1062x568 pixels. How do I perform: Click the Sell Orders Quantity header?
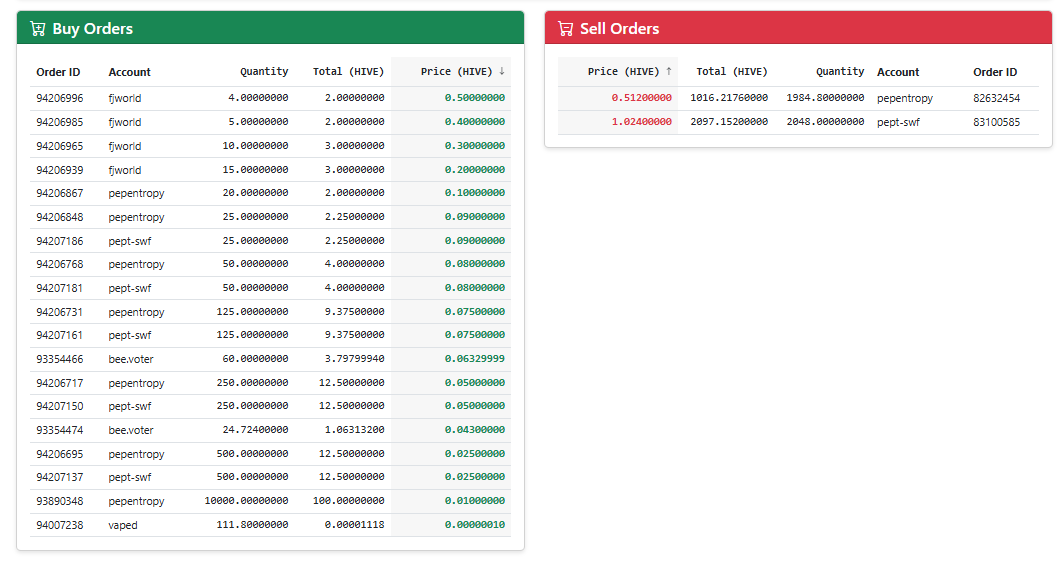[x=840, y=72]
